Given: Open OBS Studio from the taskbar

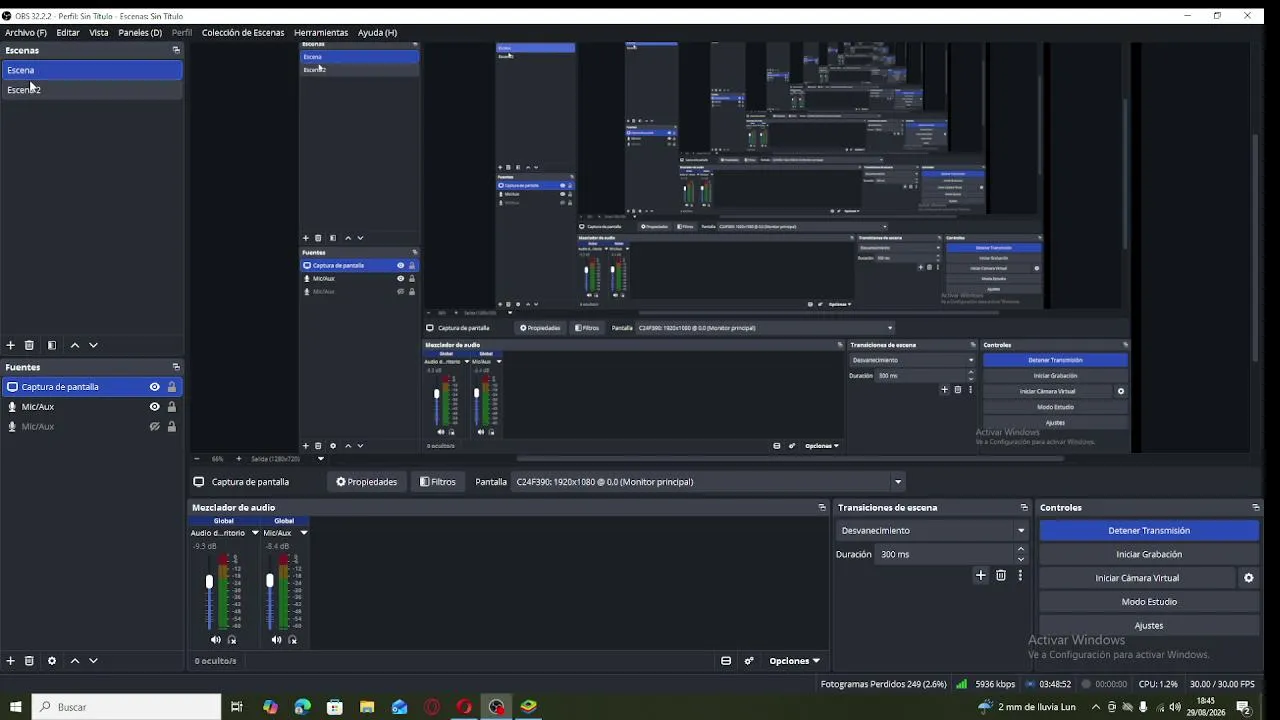Looking at the screenshot, I should pos(497,707).
